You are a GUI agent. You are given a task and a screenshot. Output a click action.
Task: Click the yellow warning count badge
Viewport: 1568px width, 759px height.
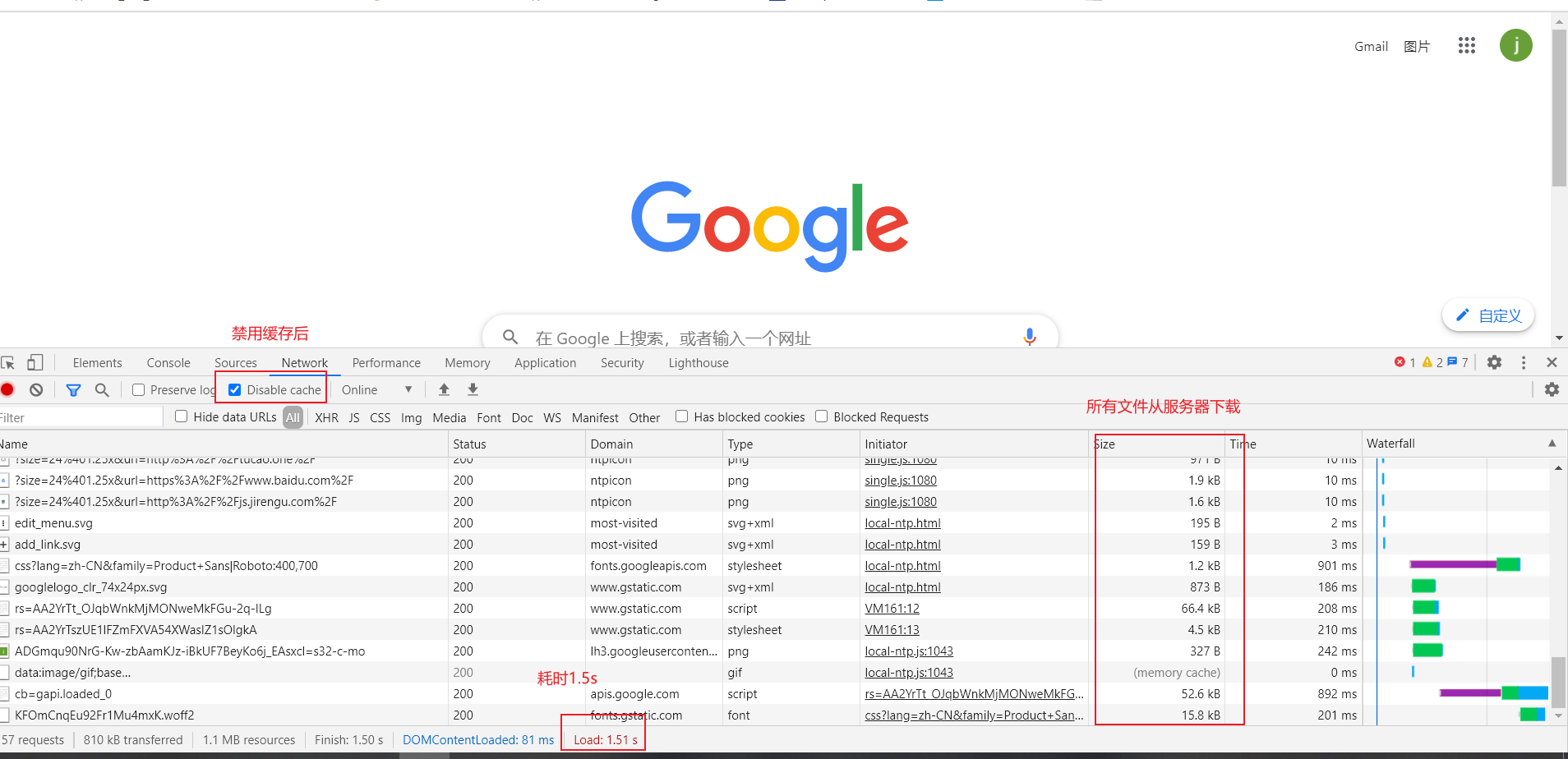pyautogui.click(x=1432, y=362)
